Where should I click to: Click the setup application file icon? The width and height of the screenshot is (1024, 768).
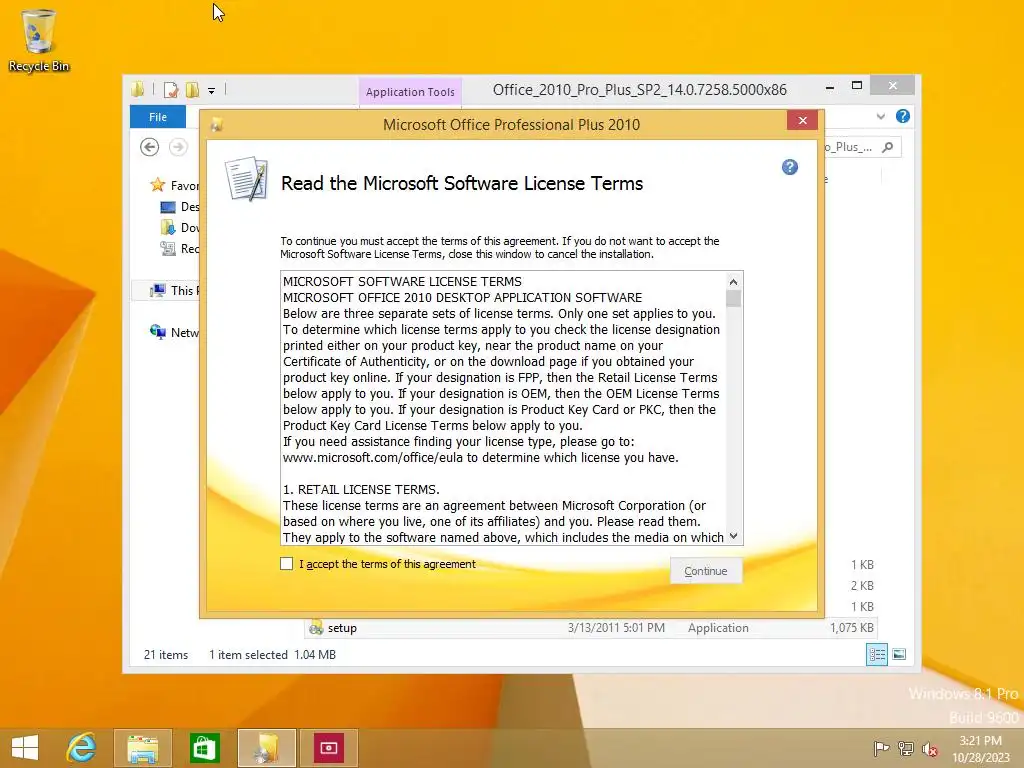click(x=316, y=628)
